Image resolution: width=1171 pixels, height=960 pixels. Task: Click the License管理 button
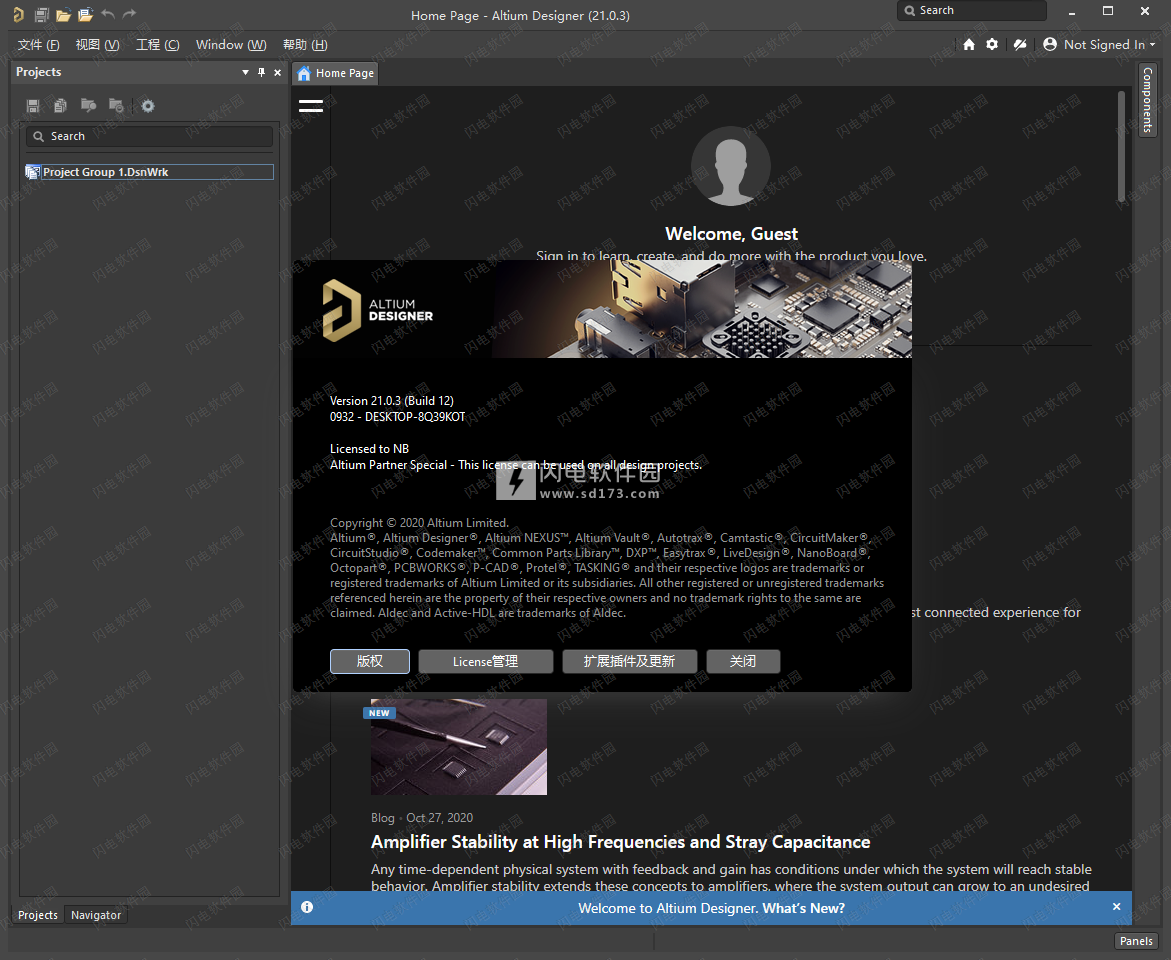click(x=485, y=661)
